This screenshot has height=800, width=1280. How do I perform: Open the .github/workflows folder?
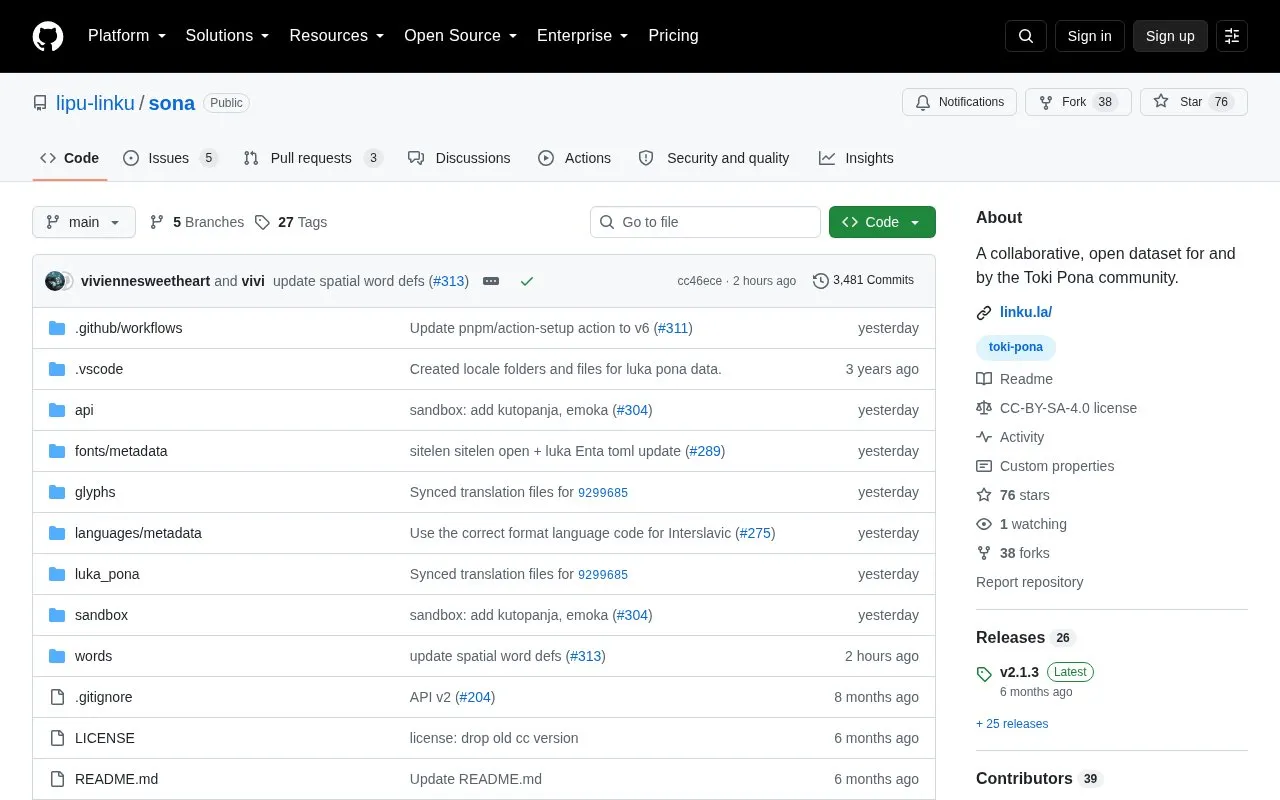(x=128, y=328)
